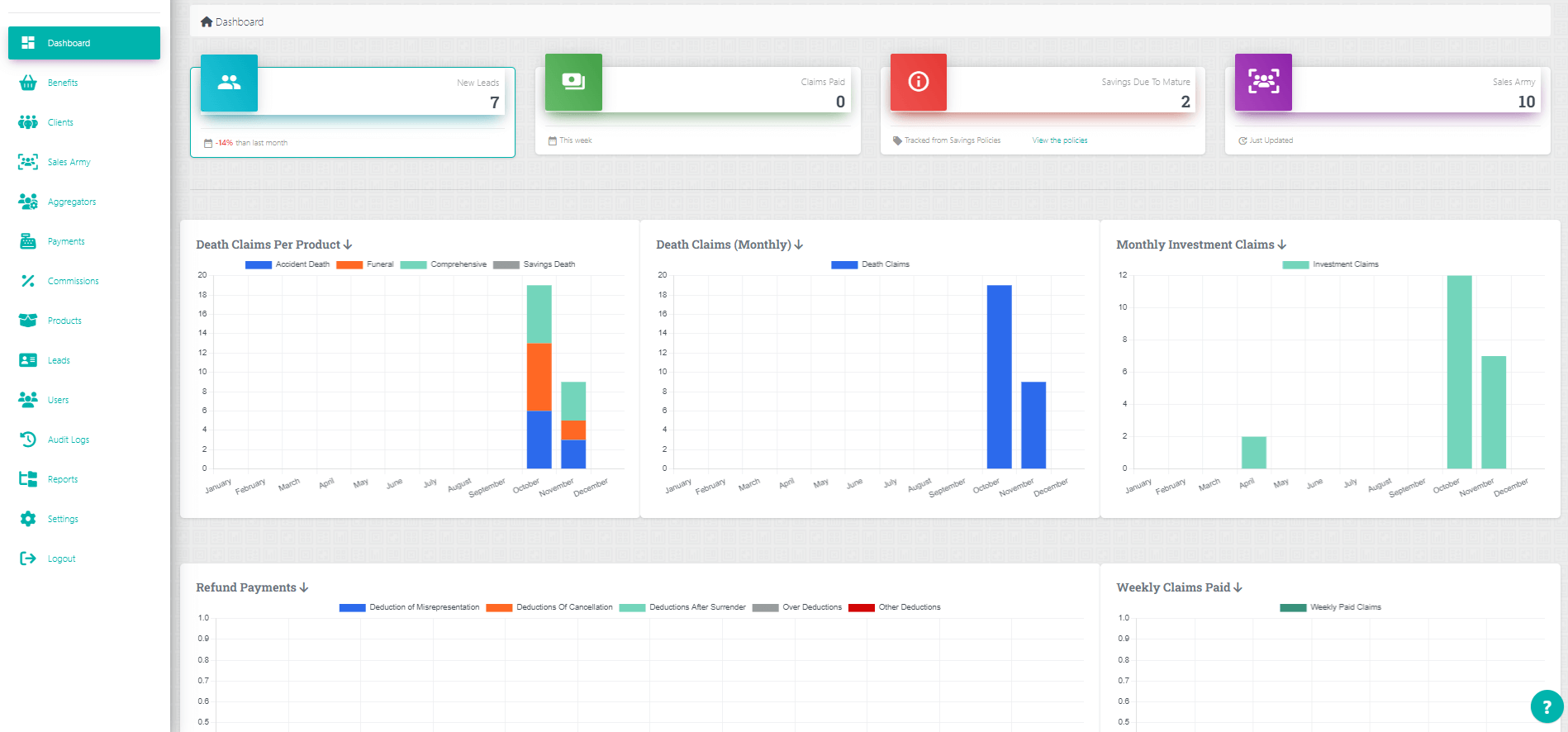Click the red Savings Due info icon

(918, 82)
